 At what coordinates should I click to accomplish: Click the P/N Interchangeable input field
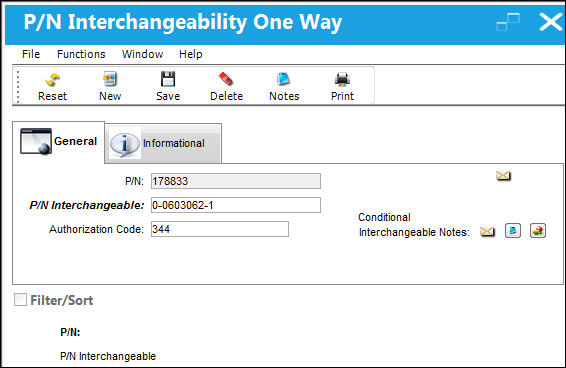pos(236,205)
